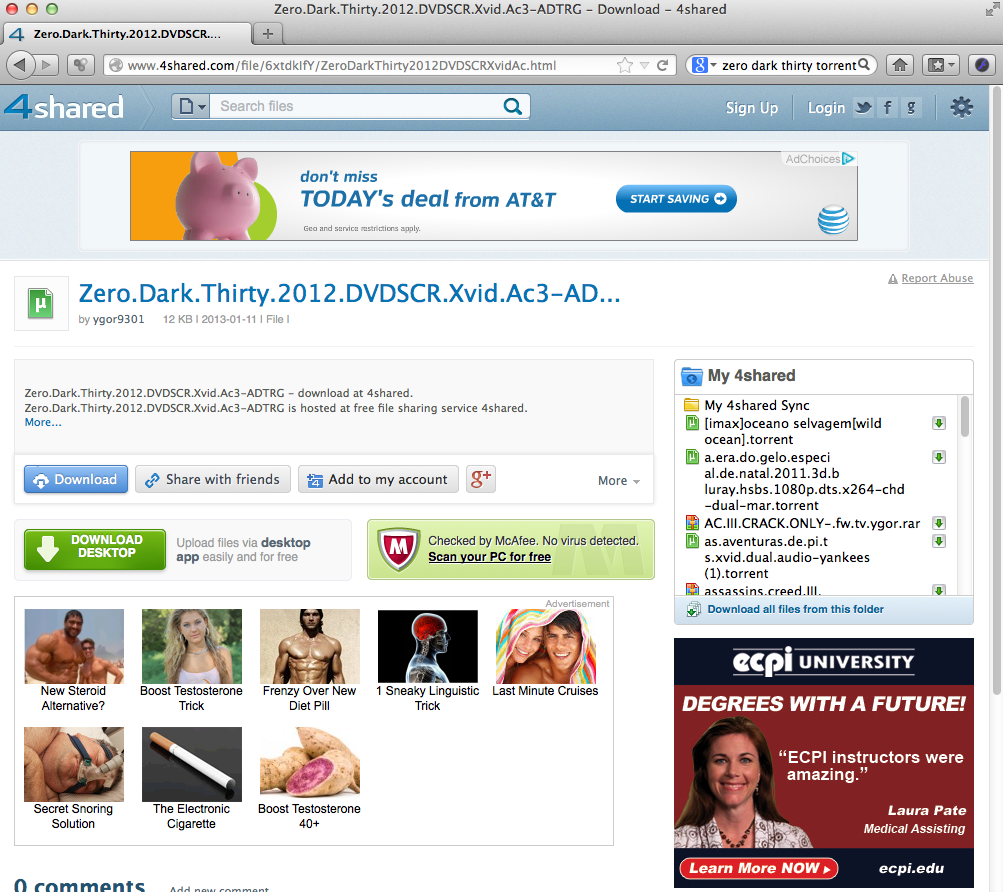The width and height of the screenshot is (1003, 892).
Task: Click the Report Abuse link
Action: tap(936, 278)
